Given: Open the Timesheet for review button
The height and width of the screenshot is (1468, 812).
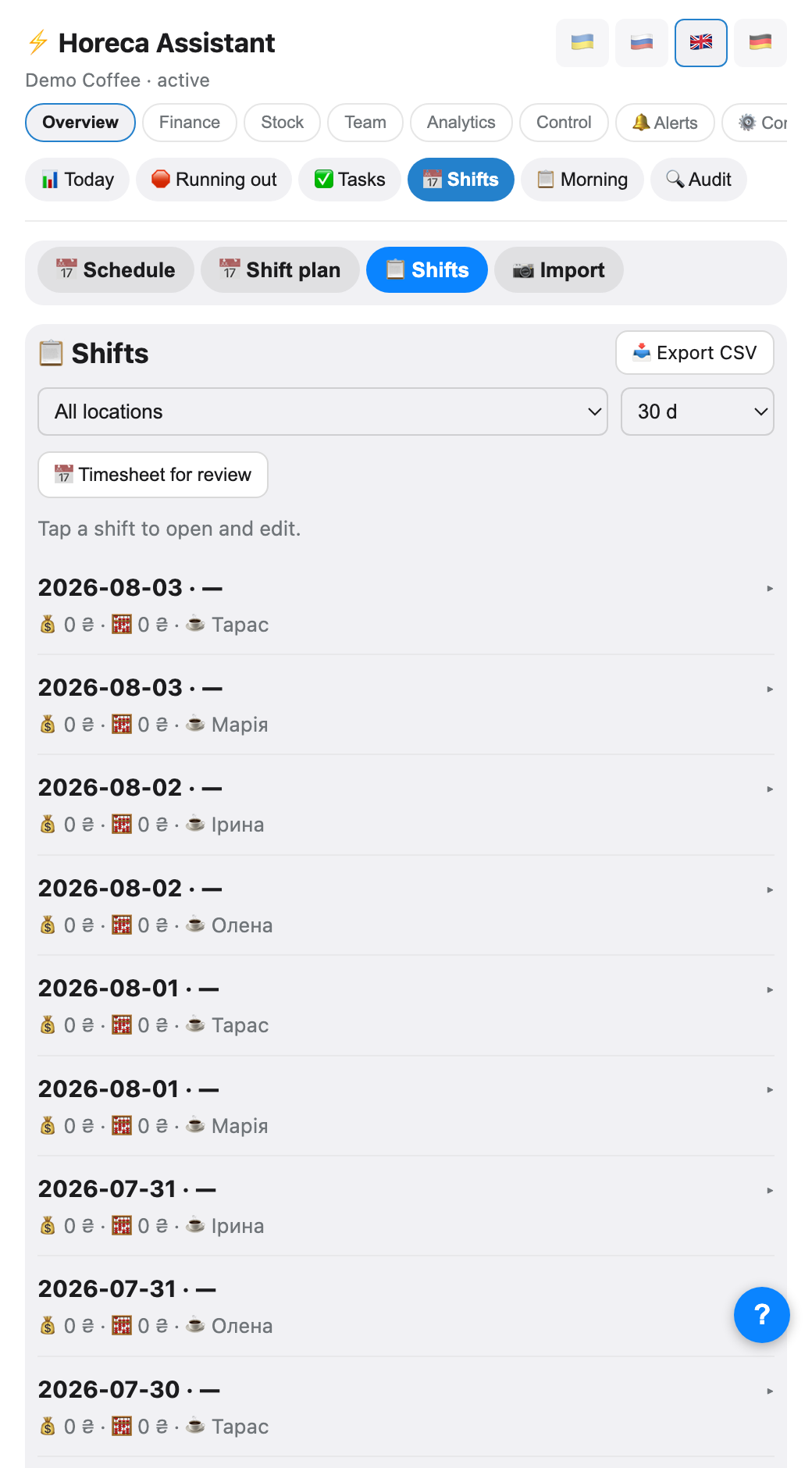Looking at the screenshot, I should pos(153,475).
